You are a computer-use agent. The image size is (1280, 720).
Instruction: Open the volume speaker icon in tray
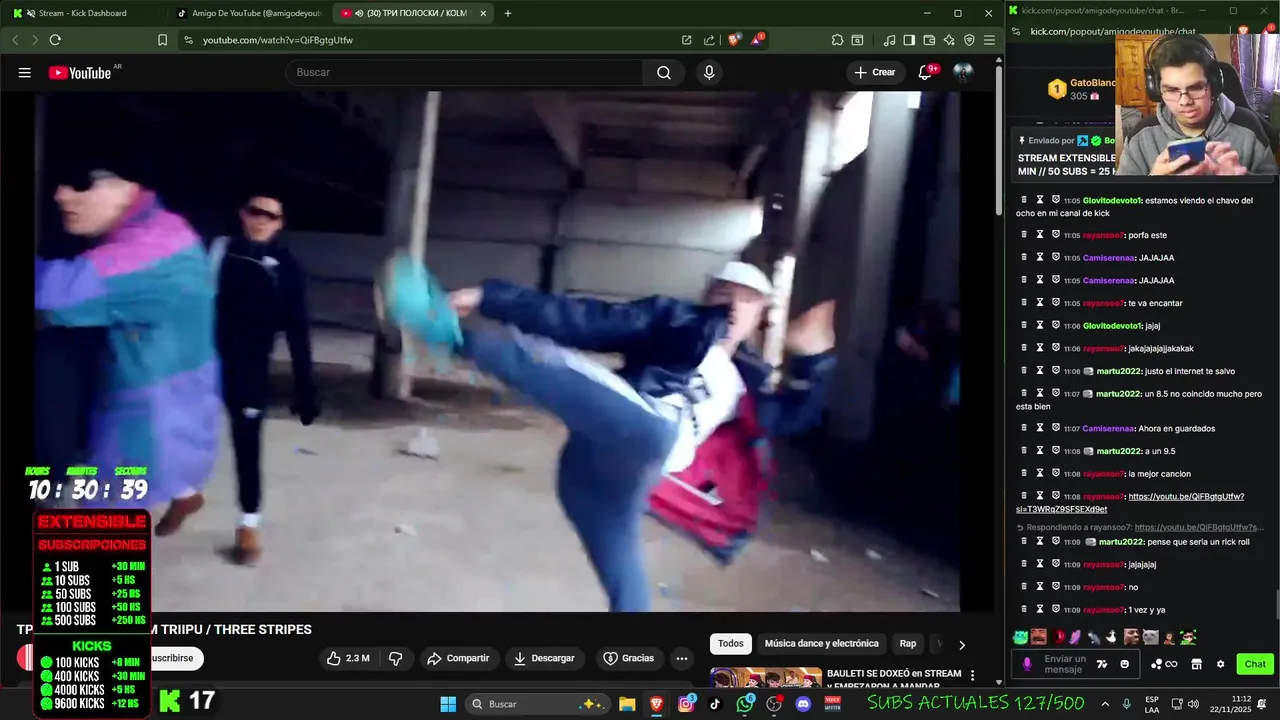(1193, 704)
